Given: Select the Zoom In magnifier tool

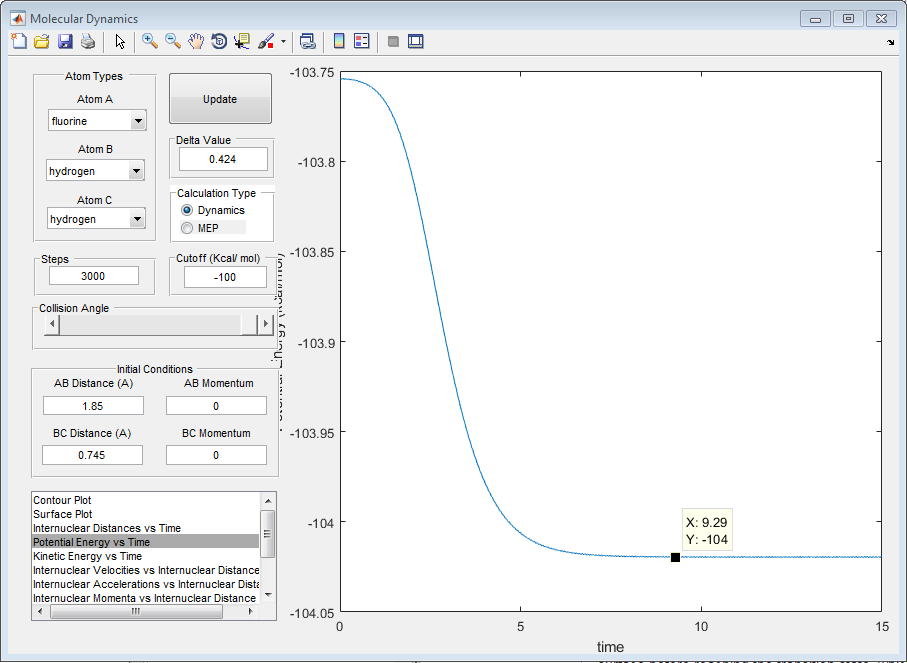Looking at the screenshot, I should tap(150, 41).
